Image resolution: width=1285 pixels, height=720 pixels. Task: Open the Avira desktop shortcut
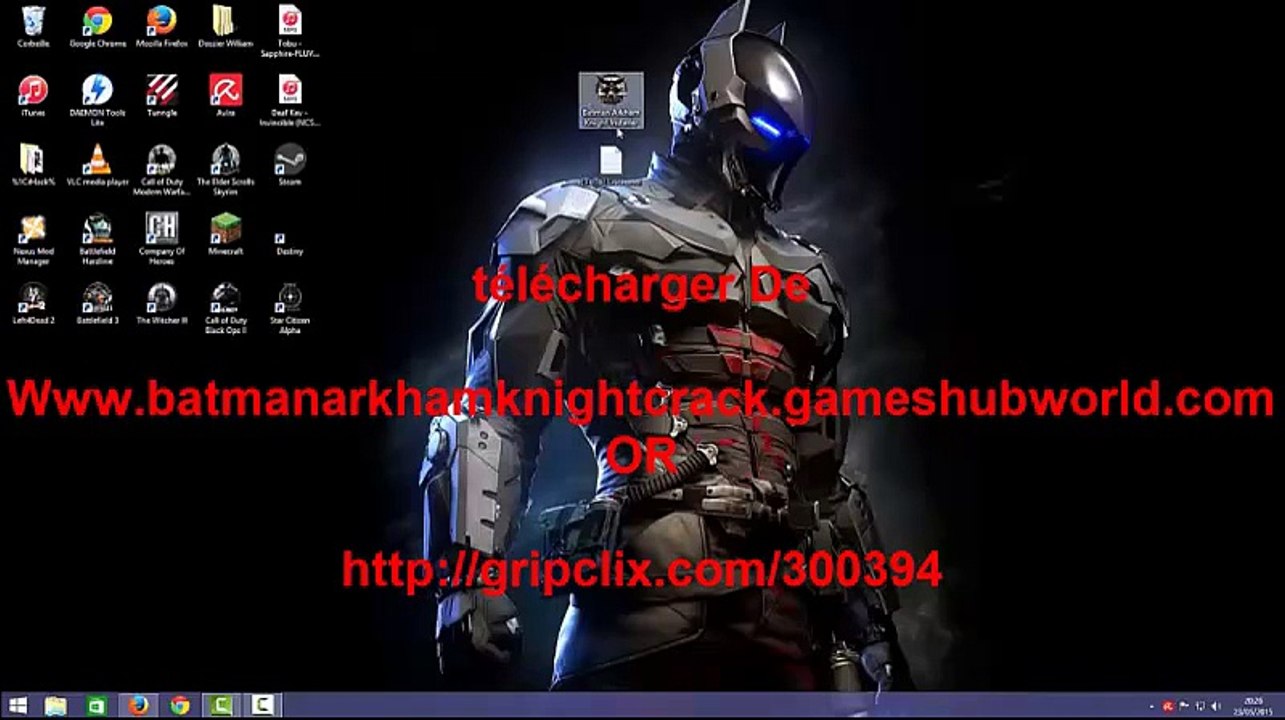(x=225, y=96)
